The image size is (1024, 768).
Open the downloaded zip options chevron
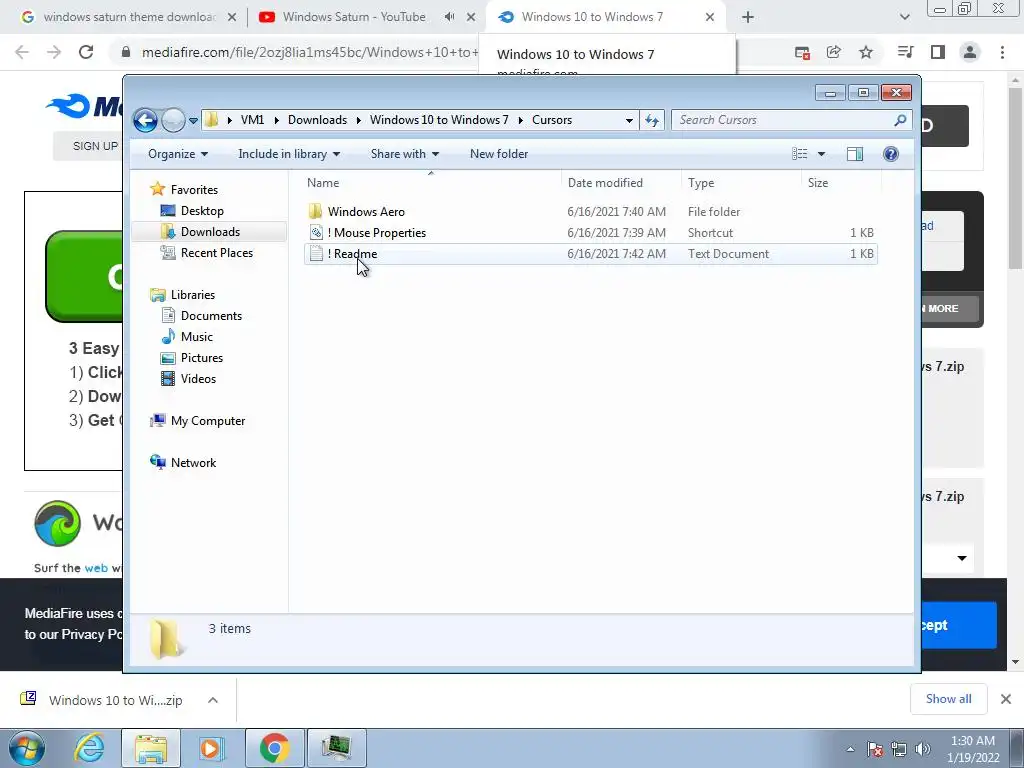[213, 700]
